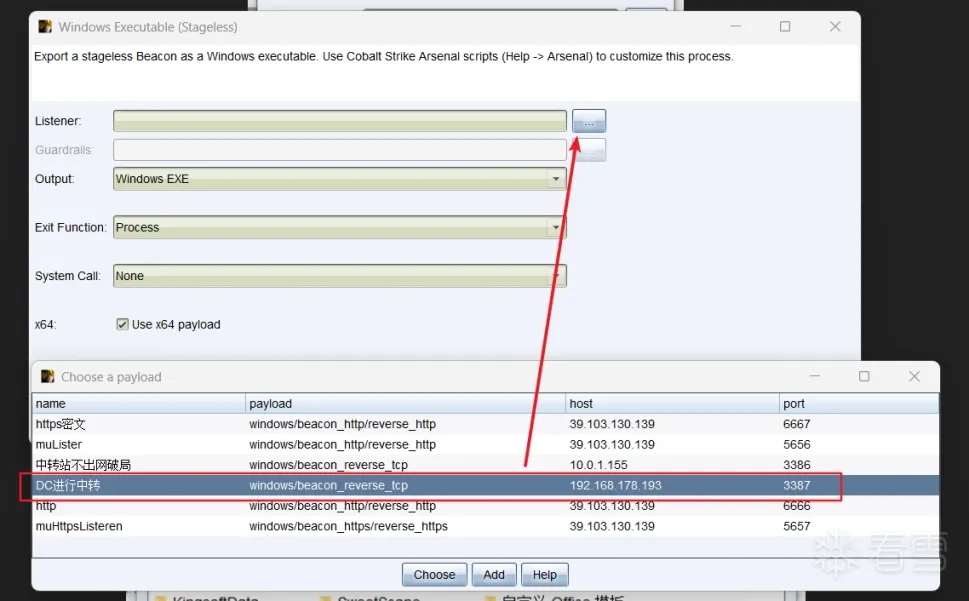Sort listeners by the port column header
This screenshot has width=969, height=601.
click(x=858, y=403)
